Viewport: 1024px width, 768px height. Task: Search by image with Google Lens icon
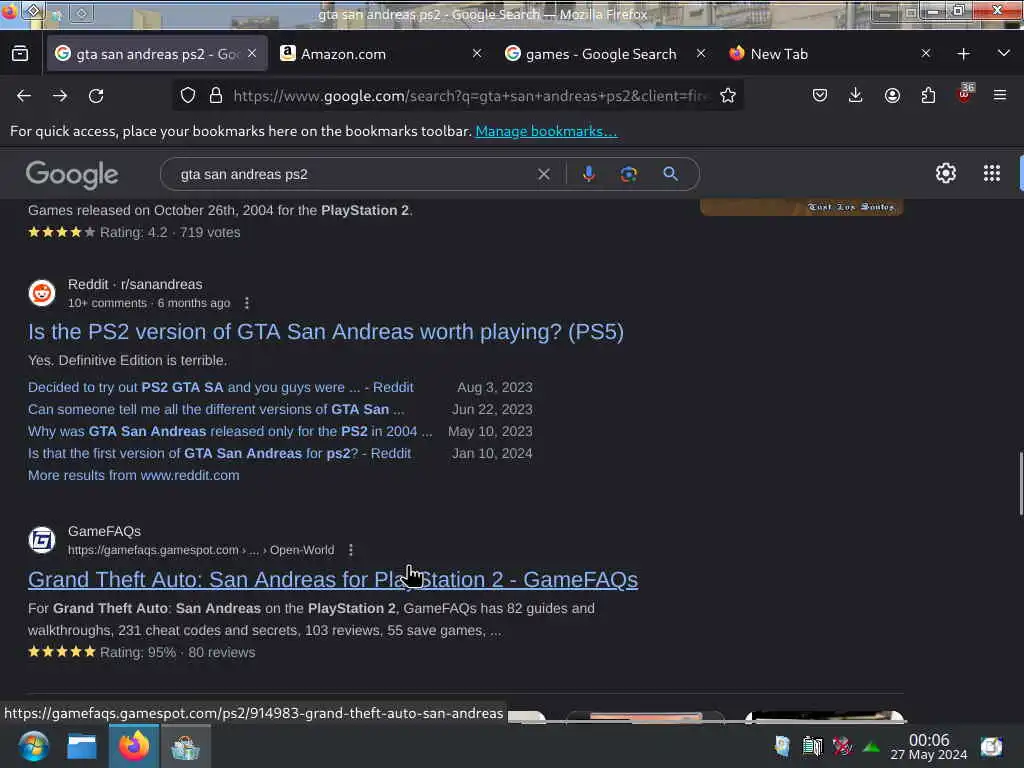click(x=628, y=174)
